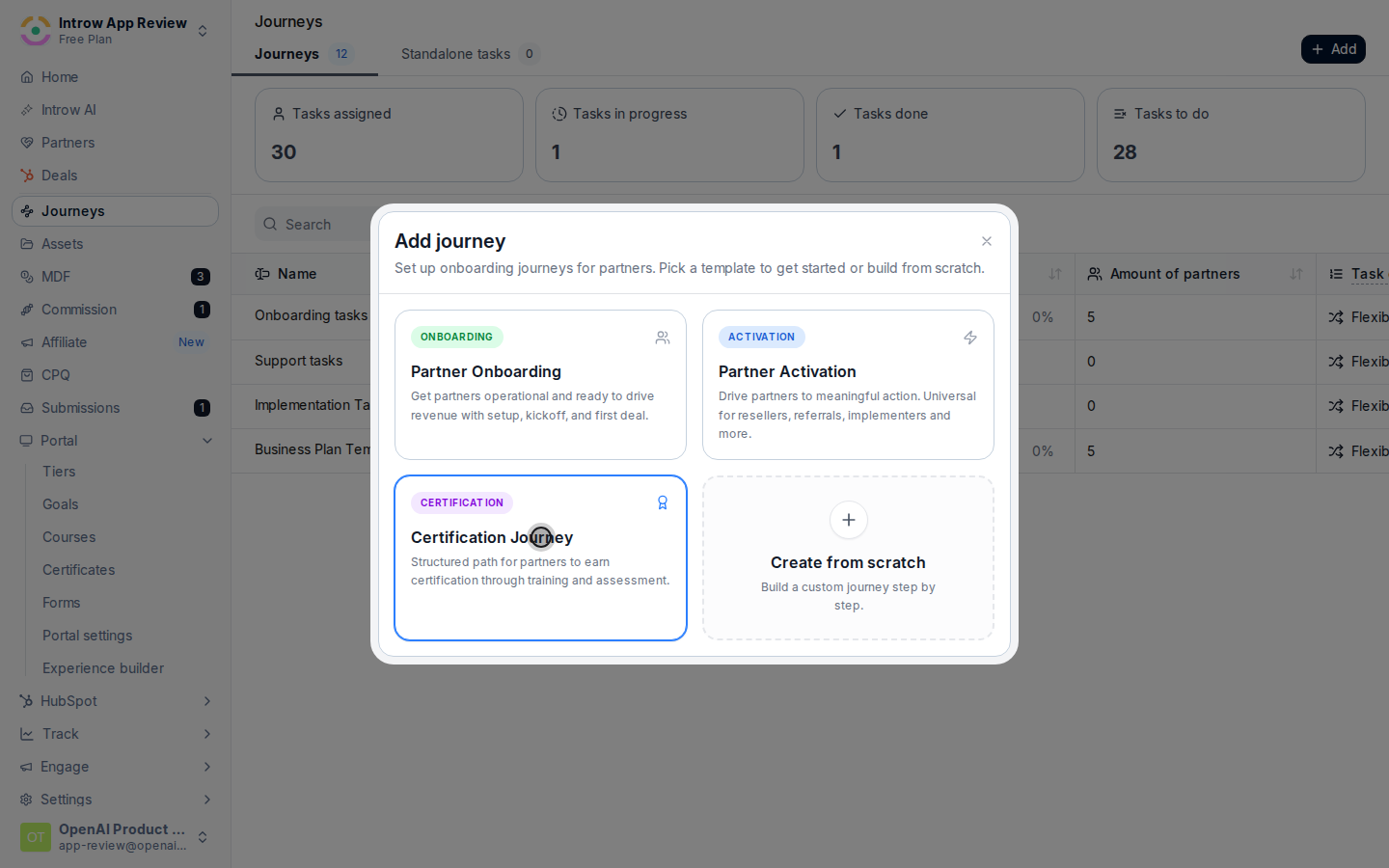Click the Search journeys field
Image resolution: width=1389 pixels, height=868 pixels.
(313, 225)
